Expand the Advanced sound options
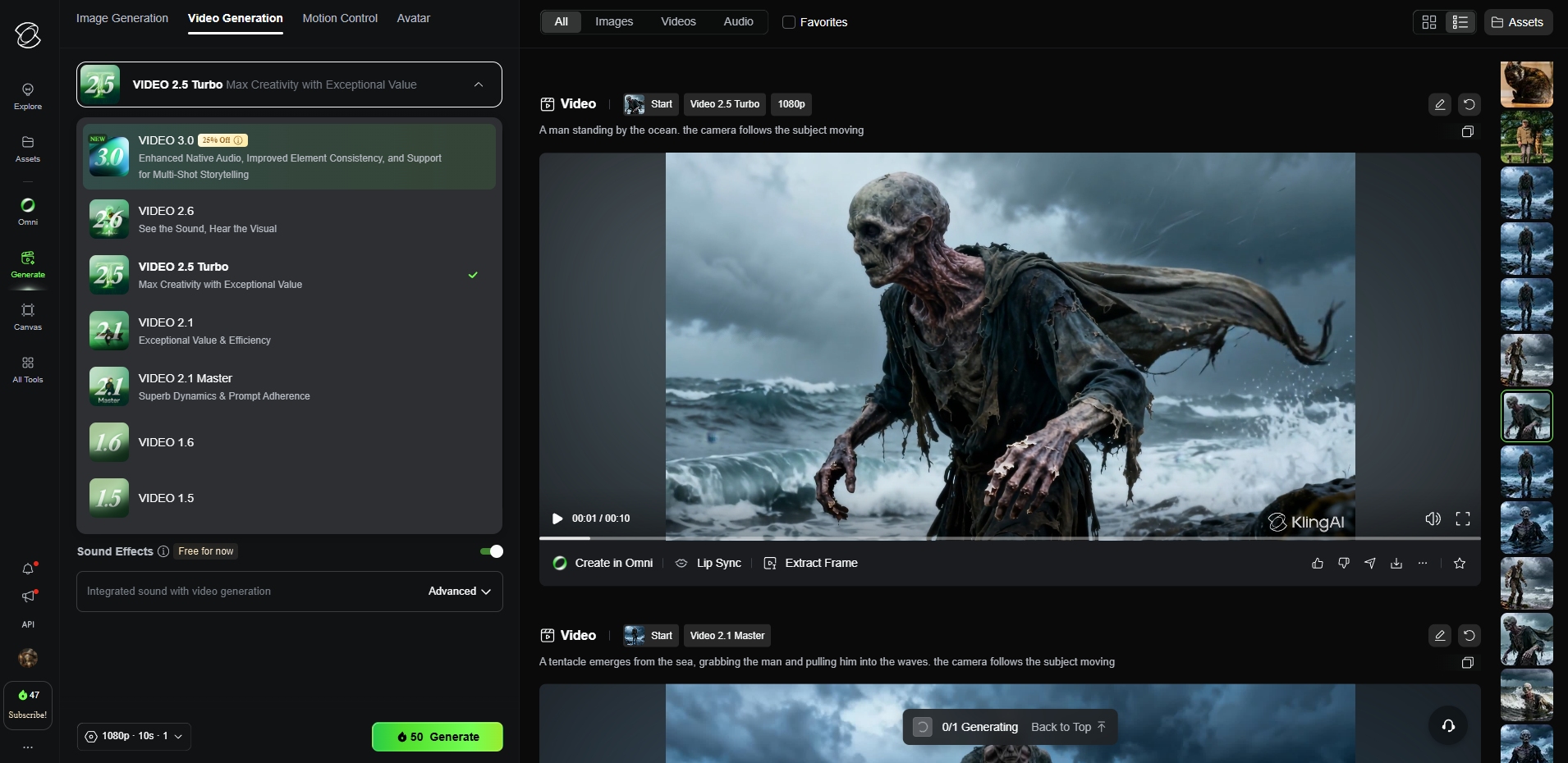 click(459, 592)
